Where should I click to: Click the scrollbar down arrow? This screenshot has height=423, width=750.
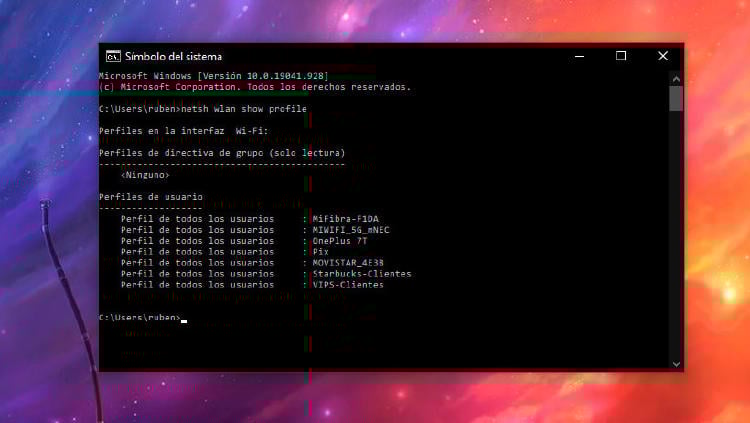point(676,363)
